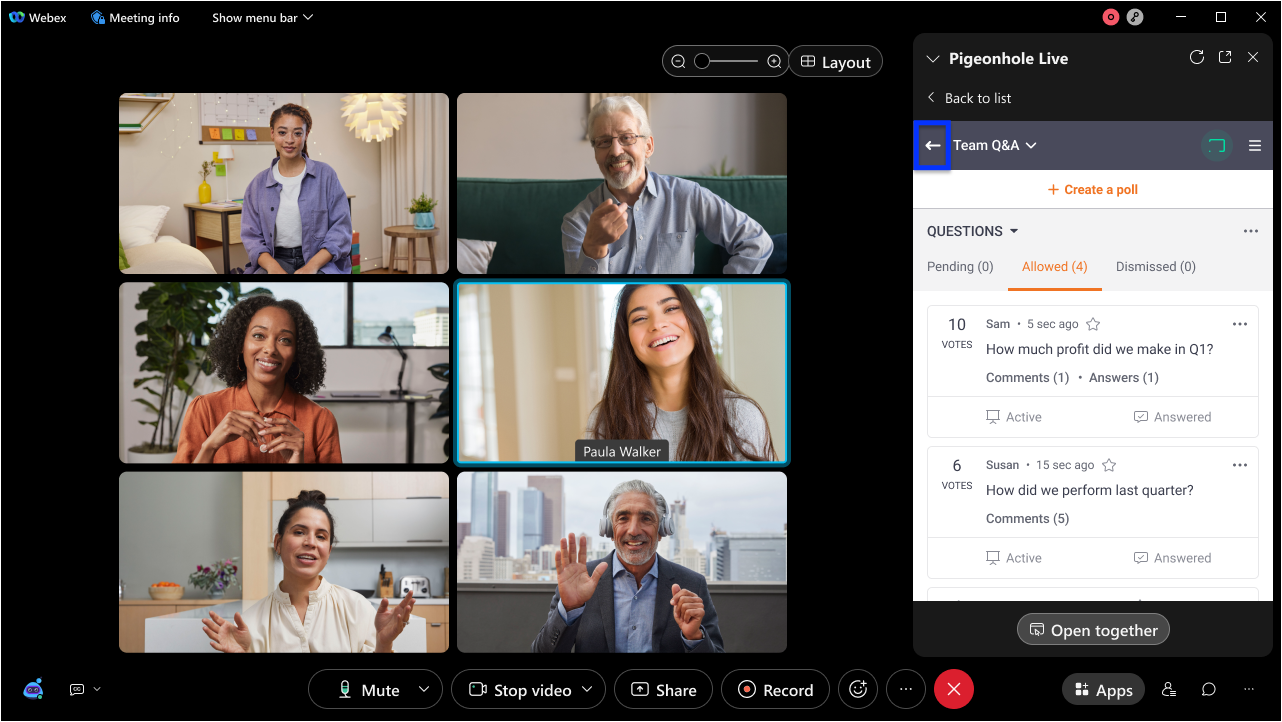Screen dimensions: 1282x722
Task: Expand the Show menu bar dropdown
Action: [262, 18]
